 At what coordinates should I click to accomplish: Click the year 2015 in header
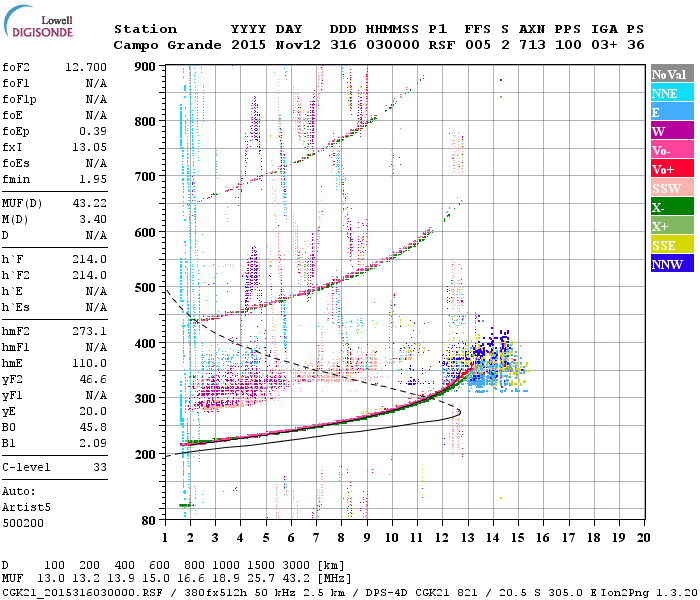coord(248,45)
